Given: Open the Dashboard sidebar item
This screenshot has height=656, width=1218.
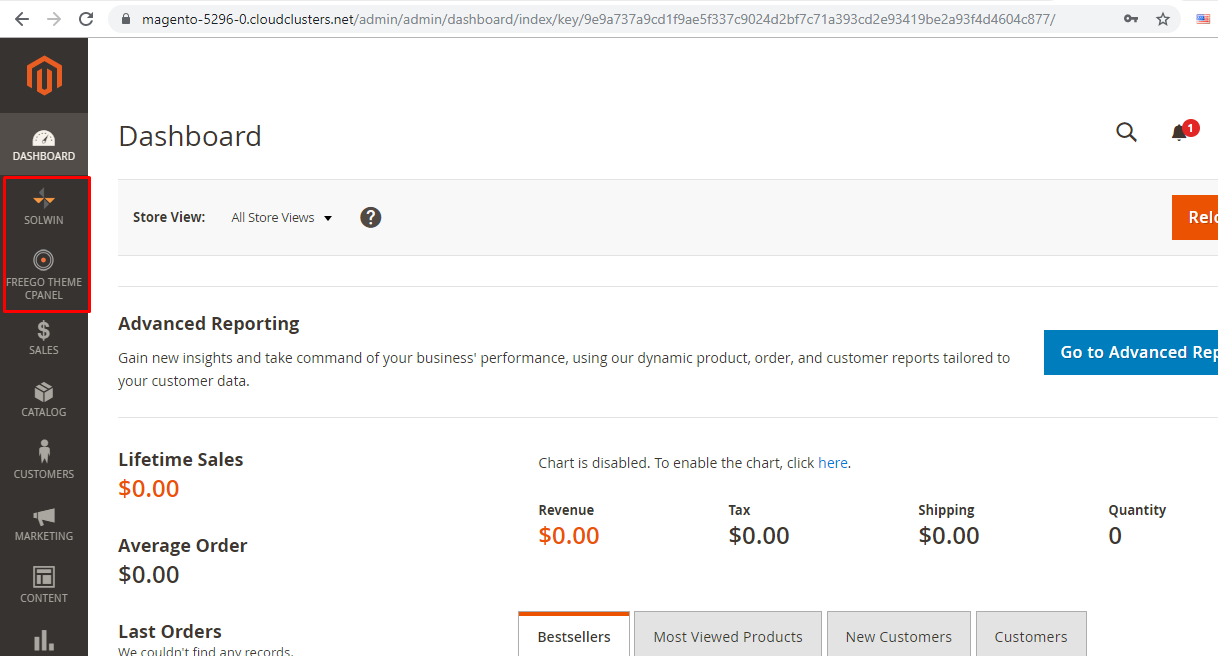Looking at the screenshot, I should (x=44, y=145).
